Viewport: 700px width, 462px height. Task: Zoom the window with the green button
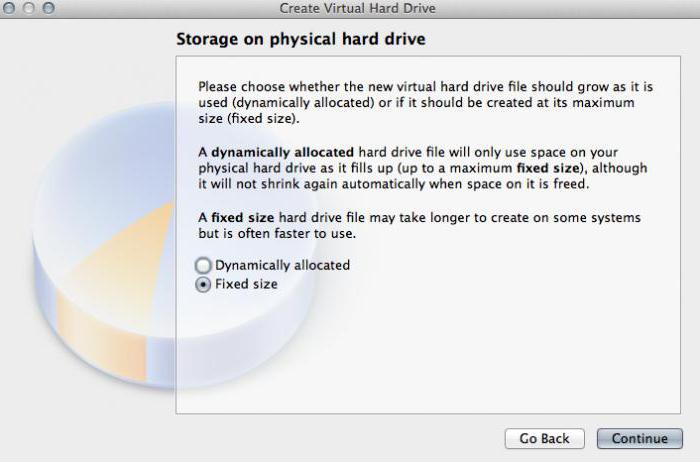point(47,8)
